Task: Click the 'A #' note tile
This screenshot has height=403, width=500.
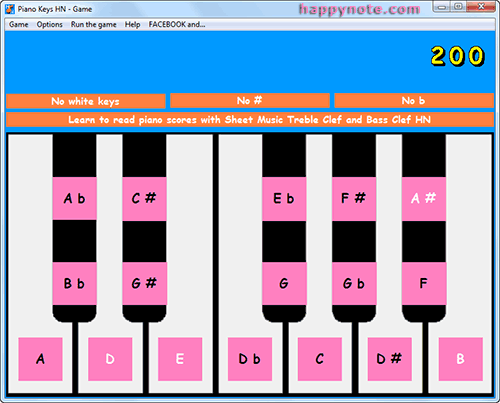Action: pos(424,199)
